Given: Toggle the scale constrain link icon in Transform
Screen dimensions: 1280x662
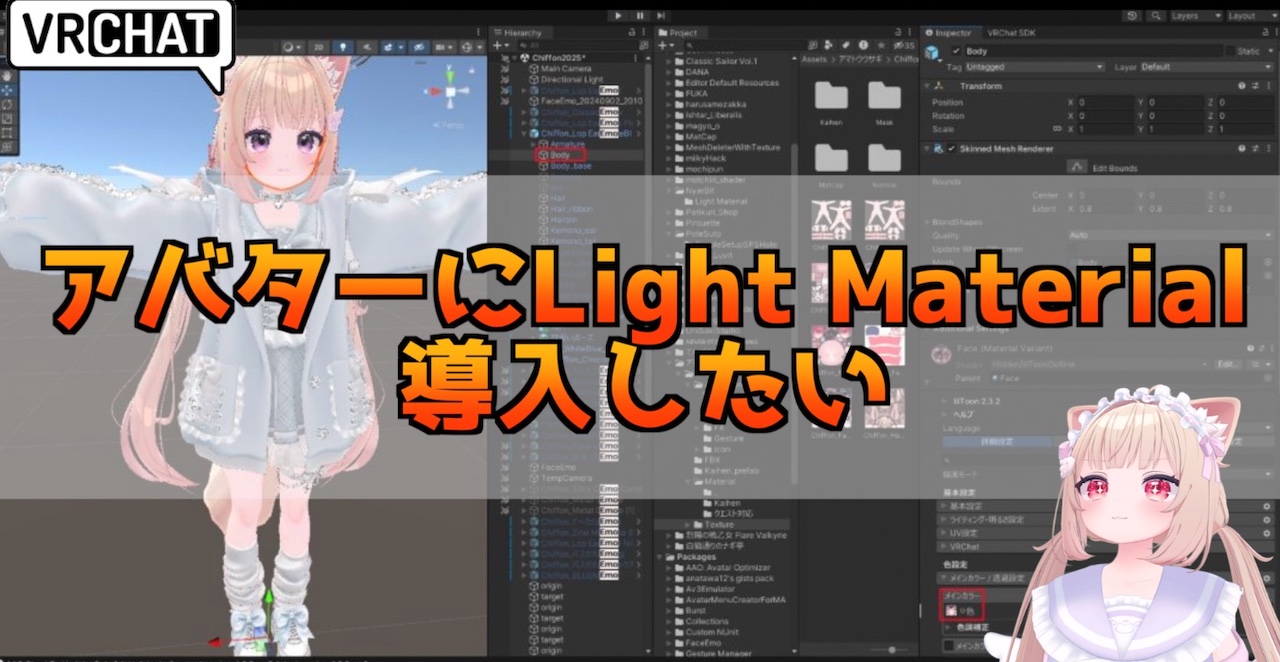Looking at the screenshot, I should point(1058,129).
